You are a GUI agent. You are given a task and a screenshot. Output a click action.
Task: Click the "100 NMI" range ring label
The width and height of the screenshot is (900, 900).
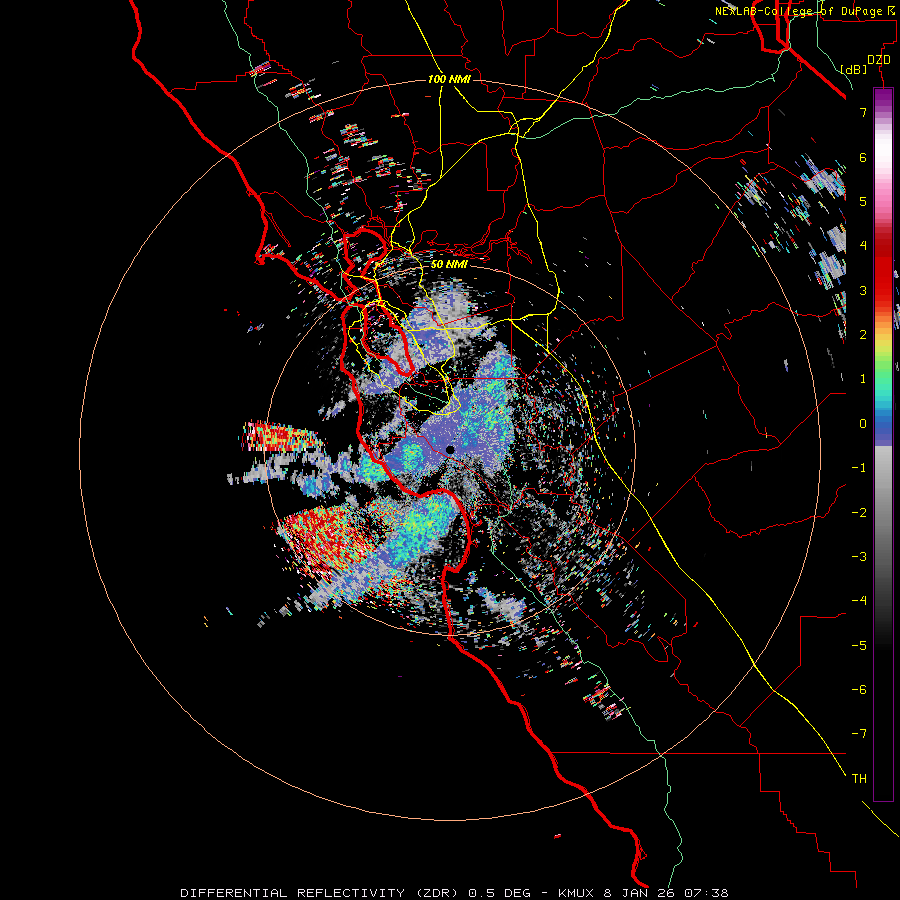point(449,79)
